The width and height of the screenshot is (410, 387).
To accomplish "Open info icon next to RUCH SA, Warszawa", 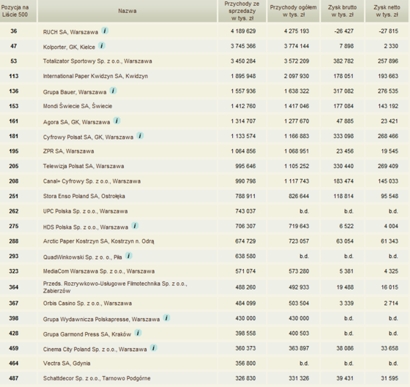I will point(105,31).
